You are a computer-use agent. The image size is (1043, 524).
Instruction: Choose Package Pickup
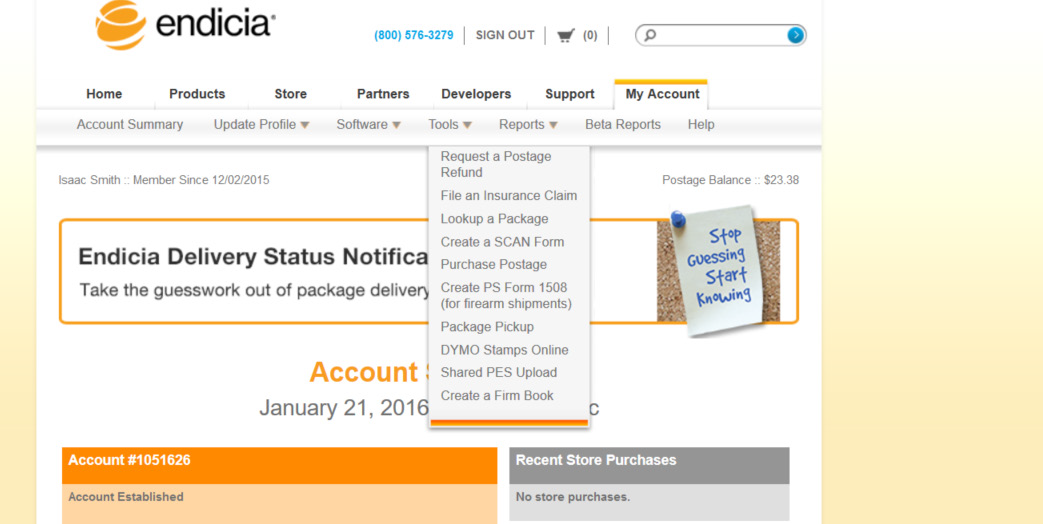click(x=487, y=327)
